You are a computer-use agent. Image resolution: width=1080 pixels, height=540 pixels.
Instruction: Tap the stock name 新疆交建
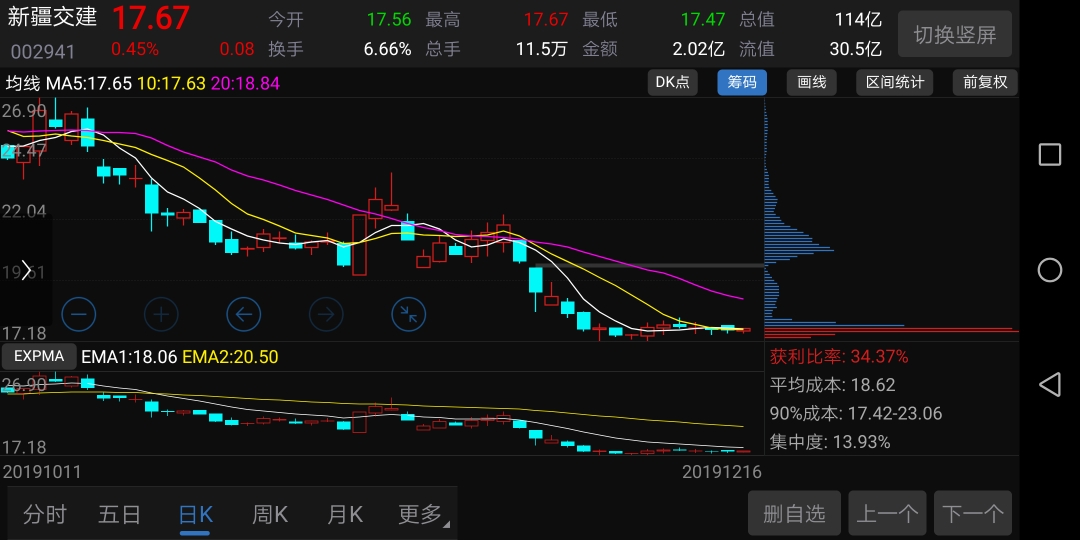pyautogui.click(x=52, y=17)
